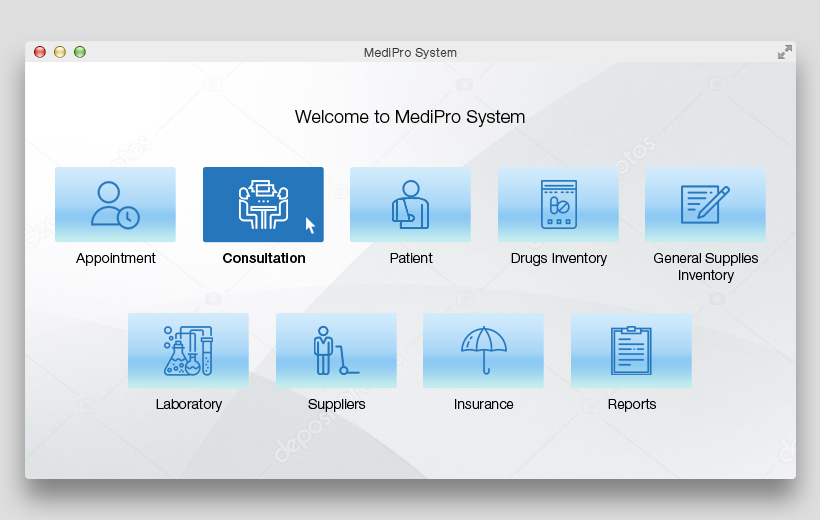820x520 pixels.
Task: Click the Welcome to MediPro System heading
Action: point(409,117)
